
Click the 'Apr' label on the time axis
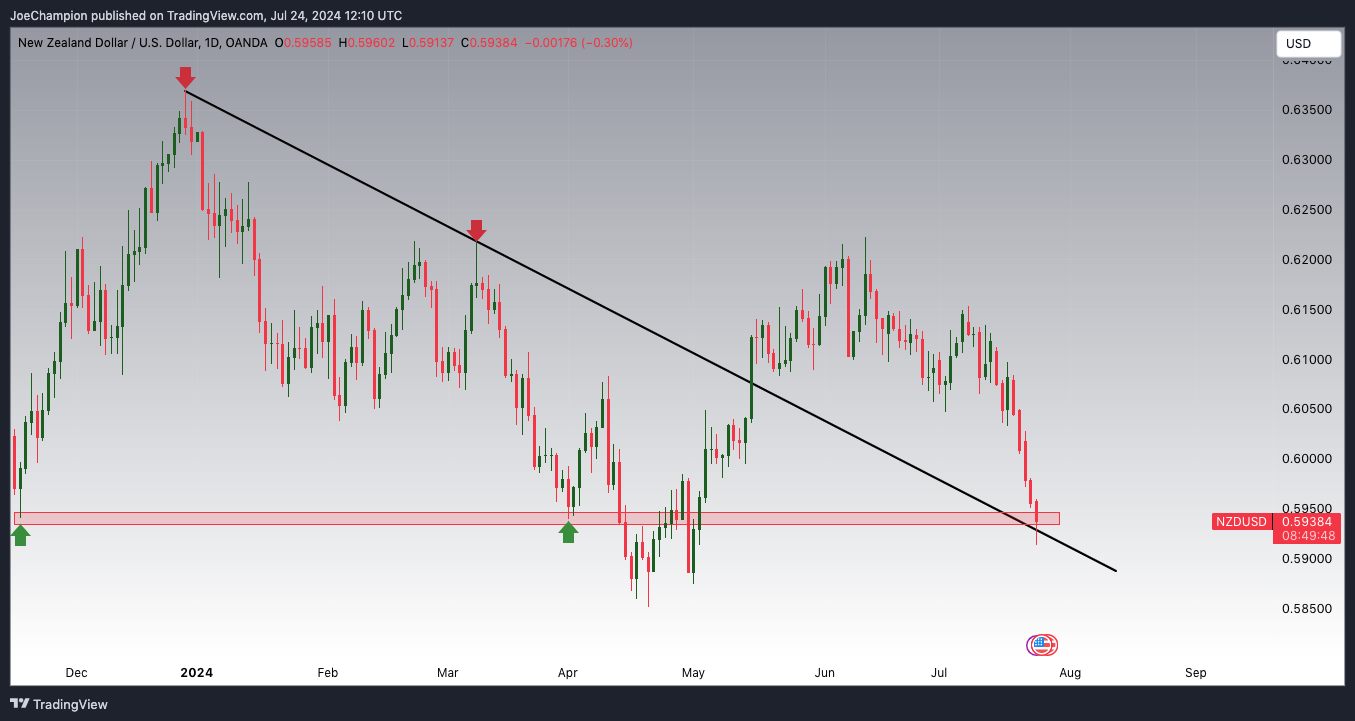click(567, 673)
